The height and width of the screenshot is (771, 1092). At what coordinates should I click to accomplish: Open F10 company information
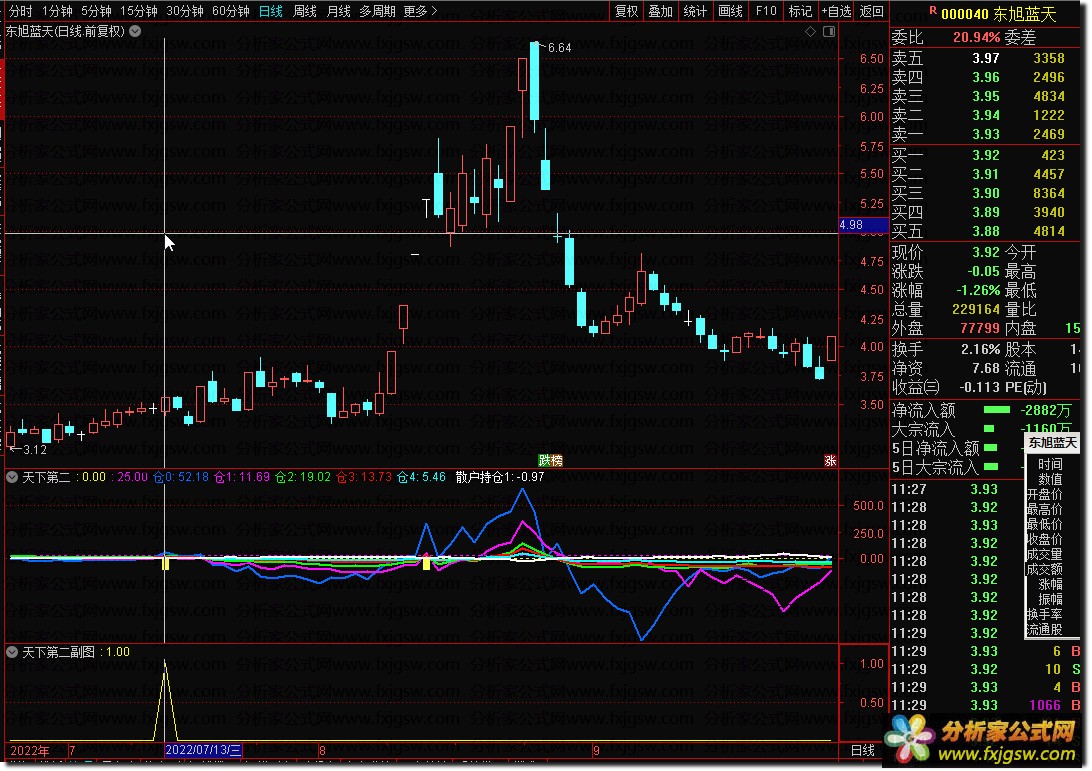pos(766,11)
